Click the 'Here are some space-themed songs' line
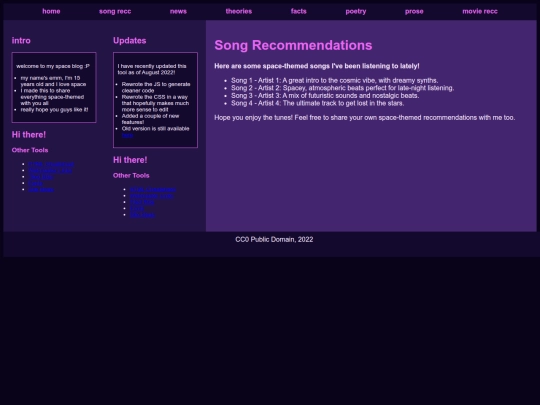Image resolution: width=540 pixels, height=405 pixels. [x=317, y=66]
